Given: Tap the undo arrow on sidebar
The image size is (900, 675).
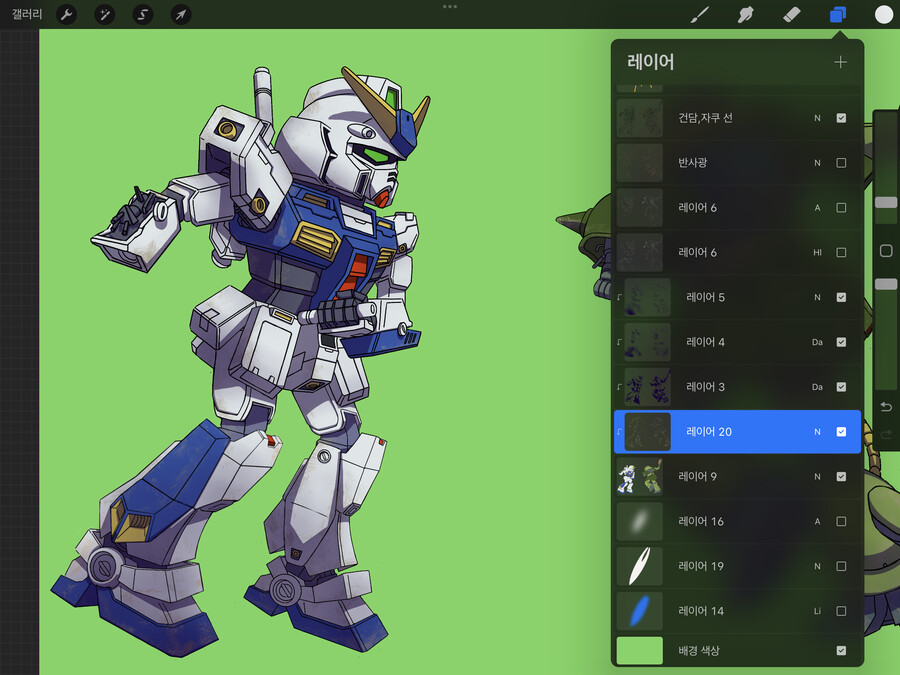Looking at the screenshot, I should pos(886,406).
